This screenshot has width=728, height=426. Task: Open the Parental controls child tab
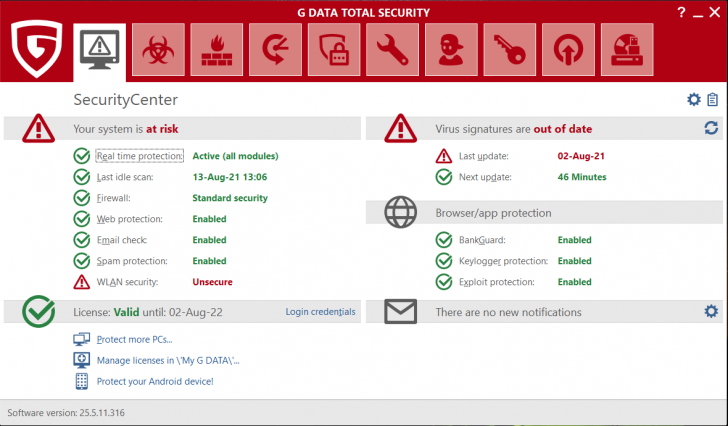tap(451, 50)
